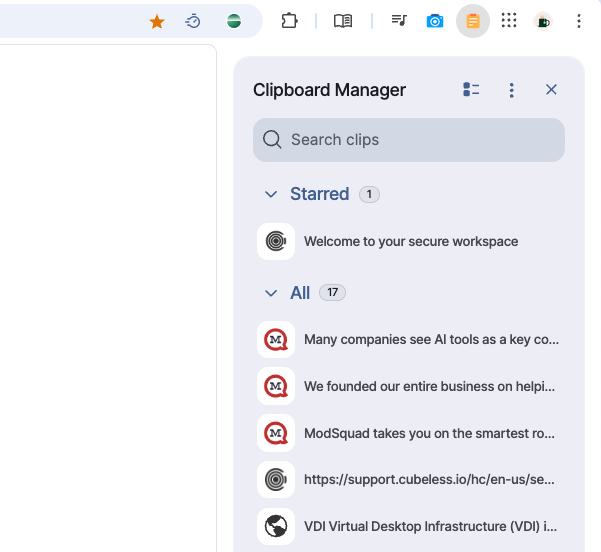
Task: Click the All section heading
Action: [300, 293]
